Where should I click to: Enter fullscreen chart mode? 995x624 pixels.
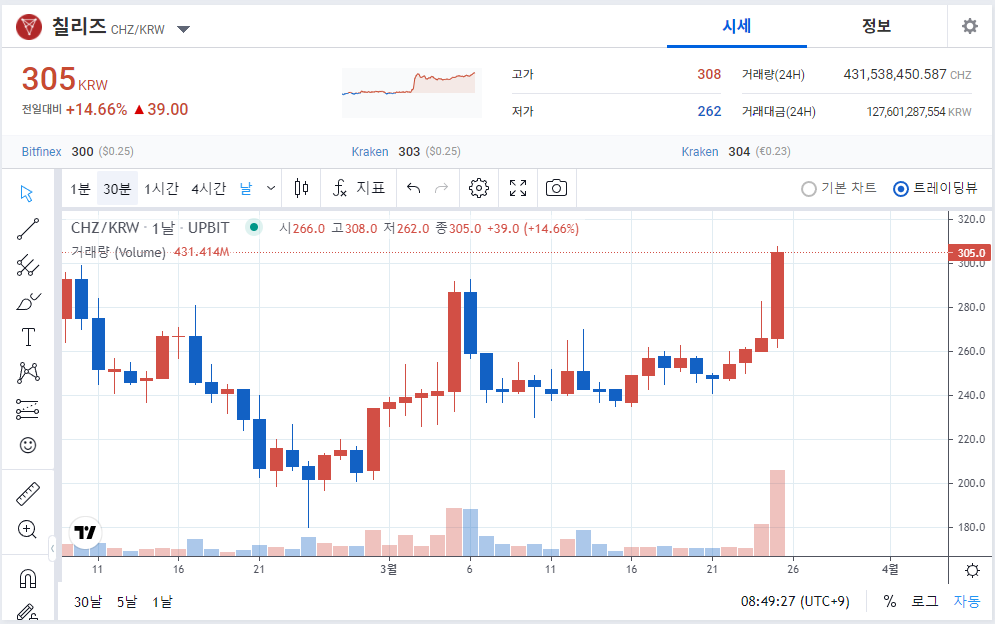[518, 188]
